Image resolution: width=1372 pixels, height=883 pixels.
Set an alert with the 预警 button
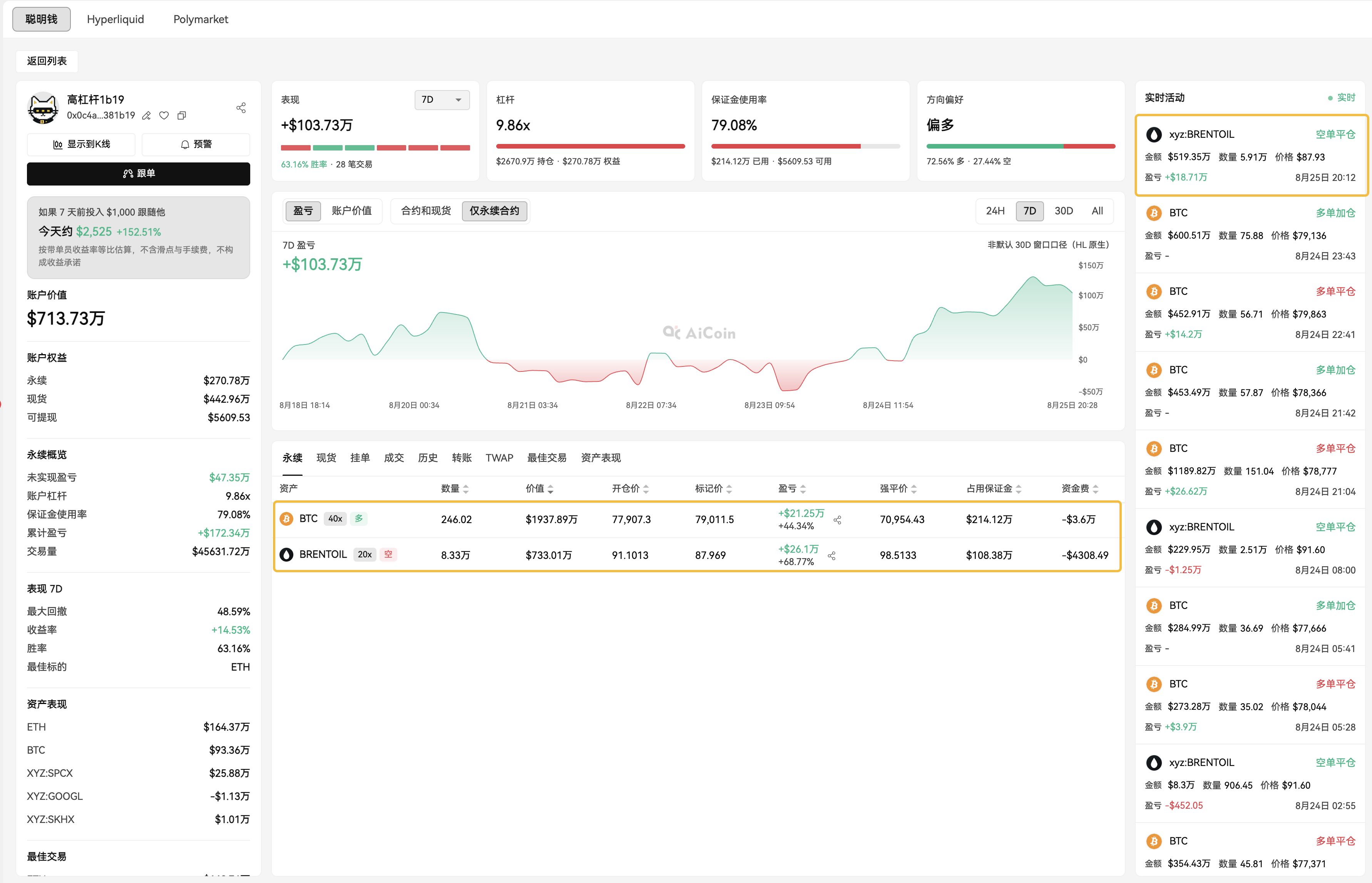[196, 144]
